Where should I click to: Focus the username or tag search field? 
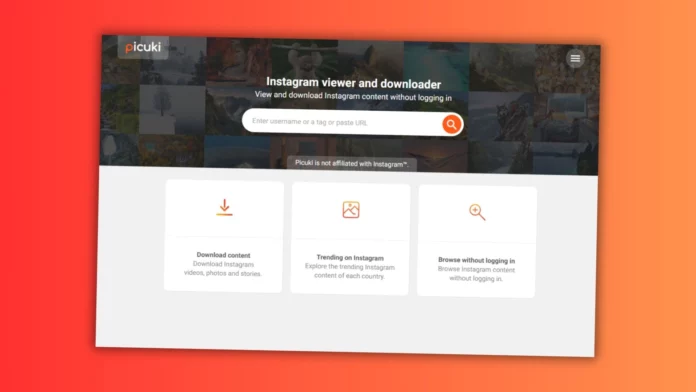tap(342, 122)
